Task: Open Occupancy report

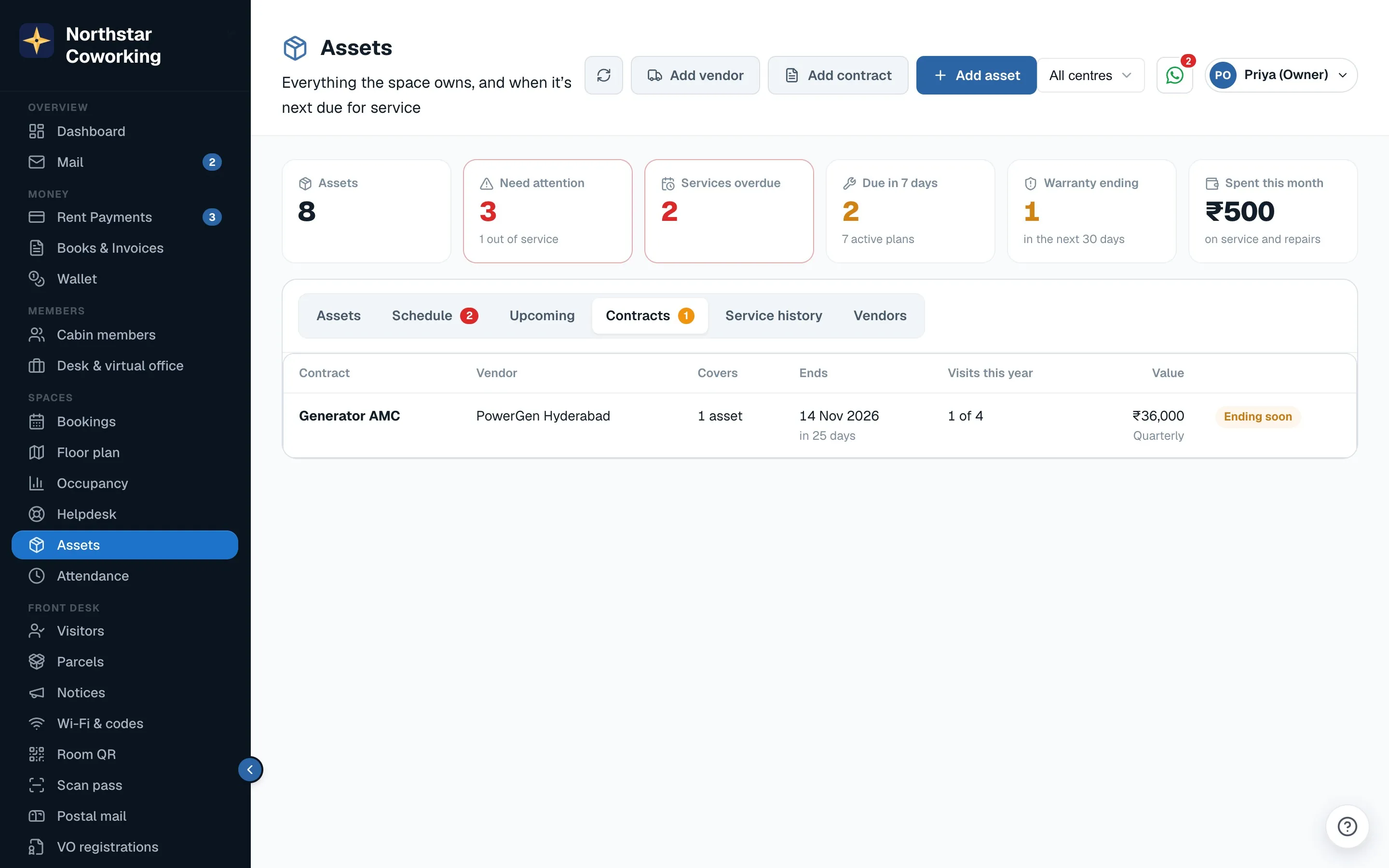Action: tap(125, 483)
